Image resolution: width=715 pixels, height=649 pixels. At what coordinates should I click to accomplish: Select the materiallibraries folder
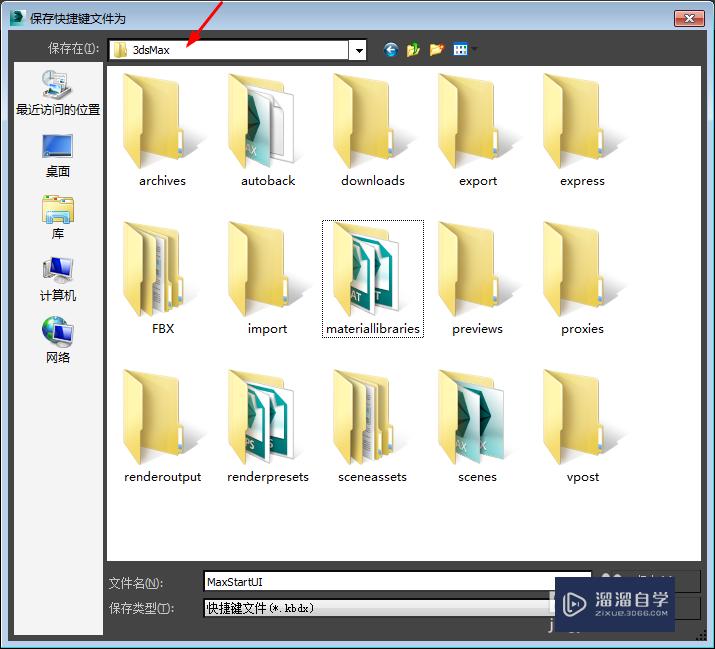pos(373,279)
